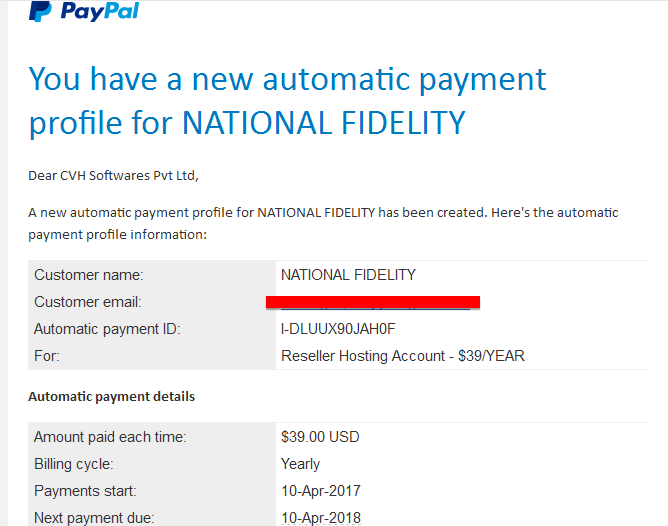
Task: Select the automatic payment ID I-DLUUX90JAH0F
Action: click(338, 329)
